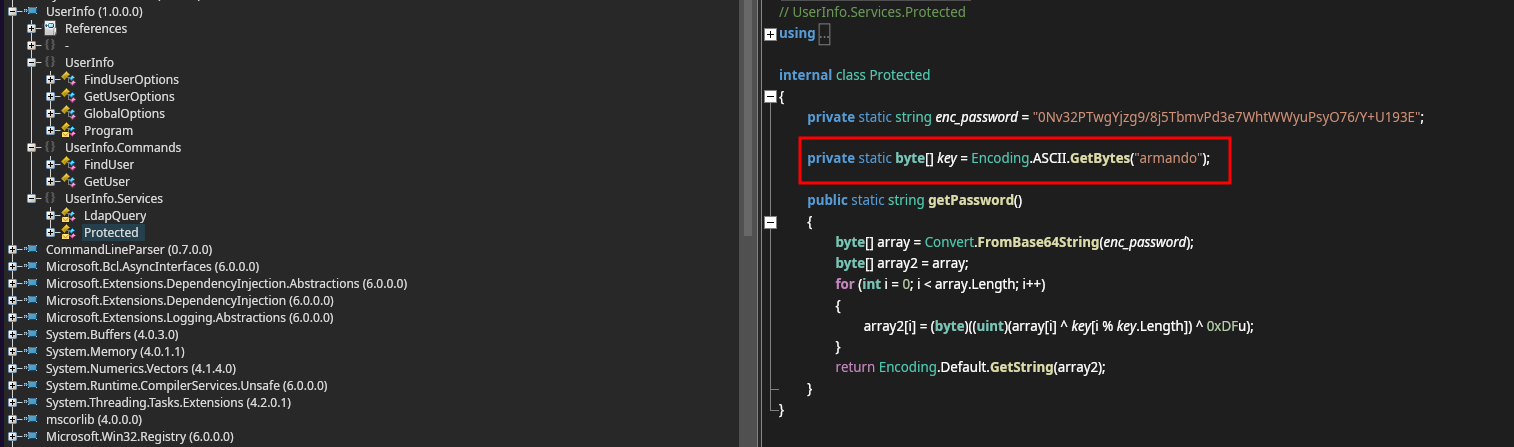Click the FindUser class icon
Image resolution: width=1514 pixels, height=447 pixels.
(x=69, y=164)
